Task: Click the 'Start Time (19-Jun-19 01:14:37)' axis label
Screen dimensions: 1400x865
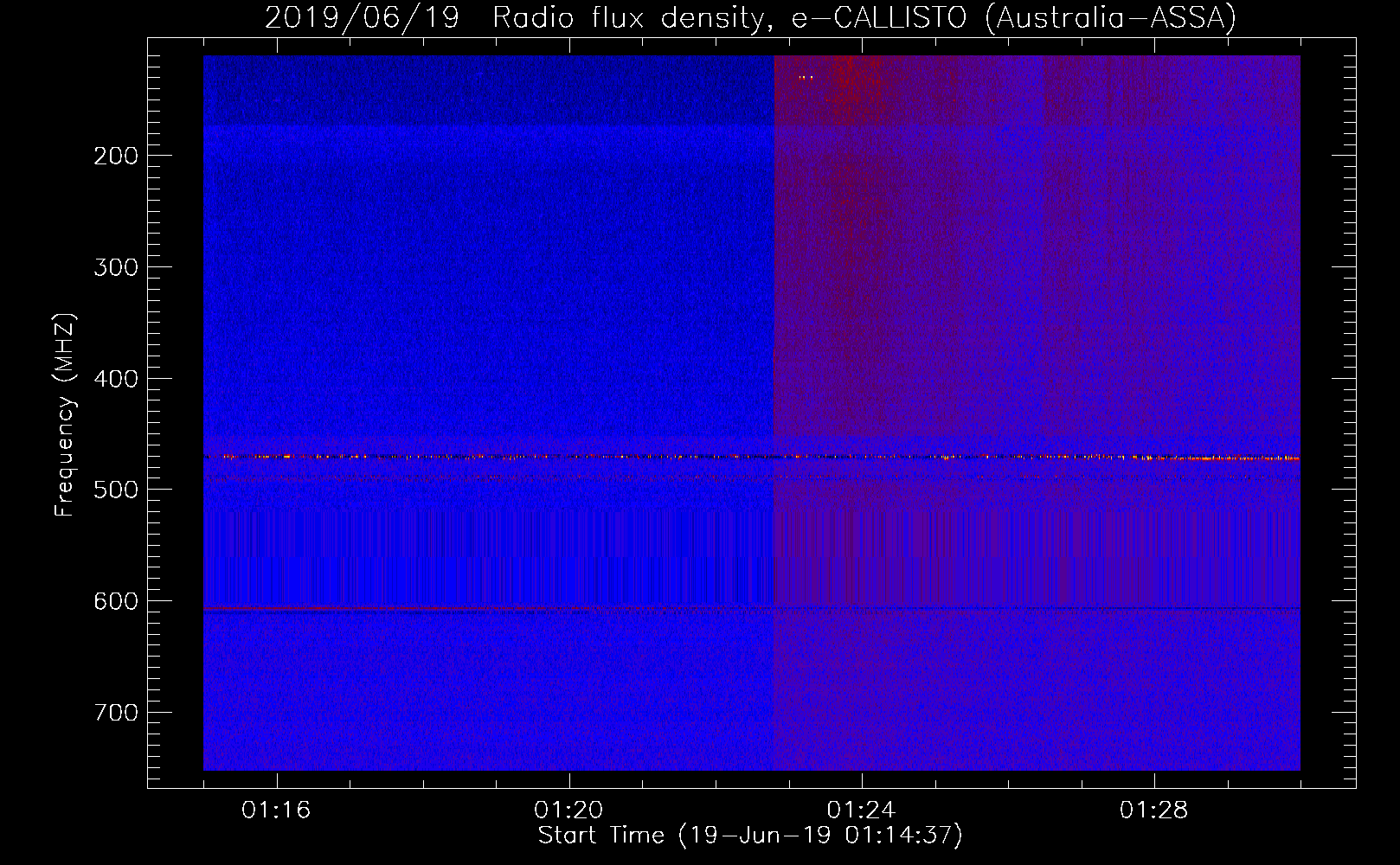Action: 750,836
